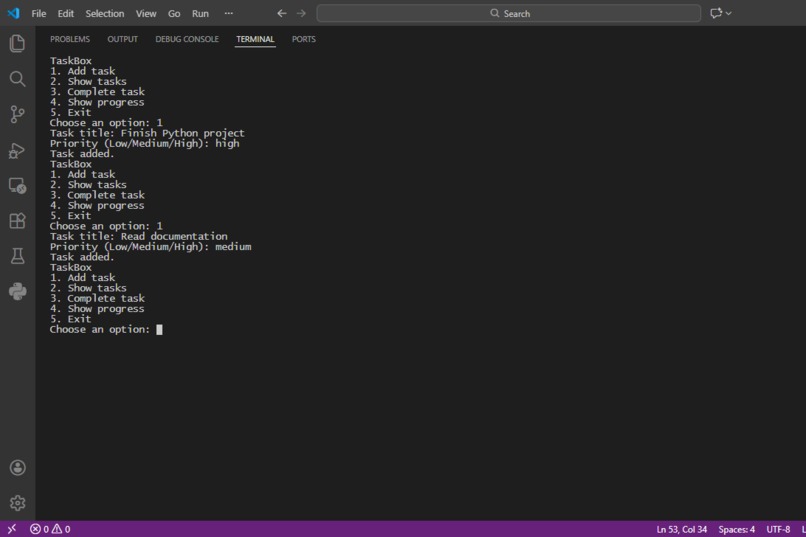Switch to the PORTS tab
806x537 pixels.
[304, 39]
